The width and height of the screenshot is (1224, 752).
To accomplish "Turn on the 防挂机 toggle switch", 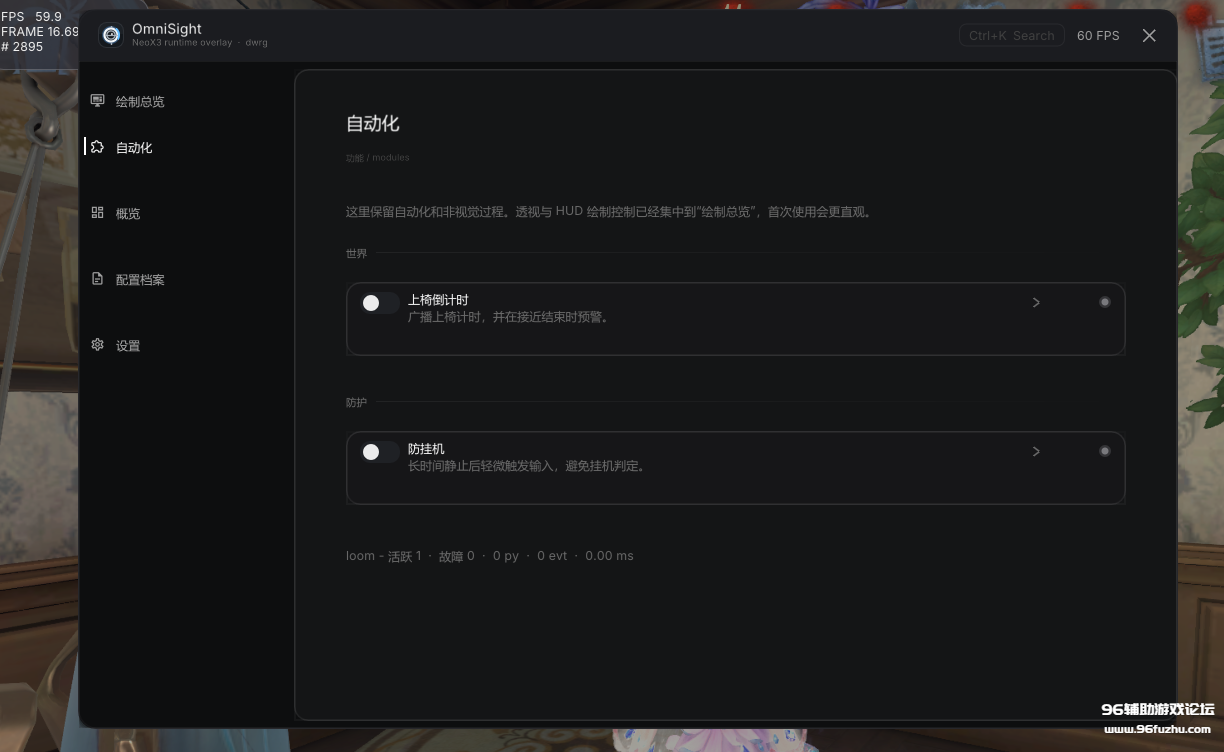I will (x=380, y=452).
